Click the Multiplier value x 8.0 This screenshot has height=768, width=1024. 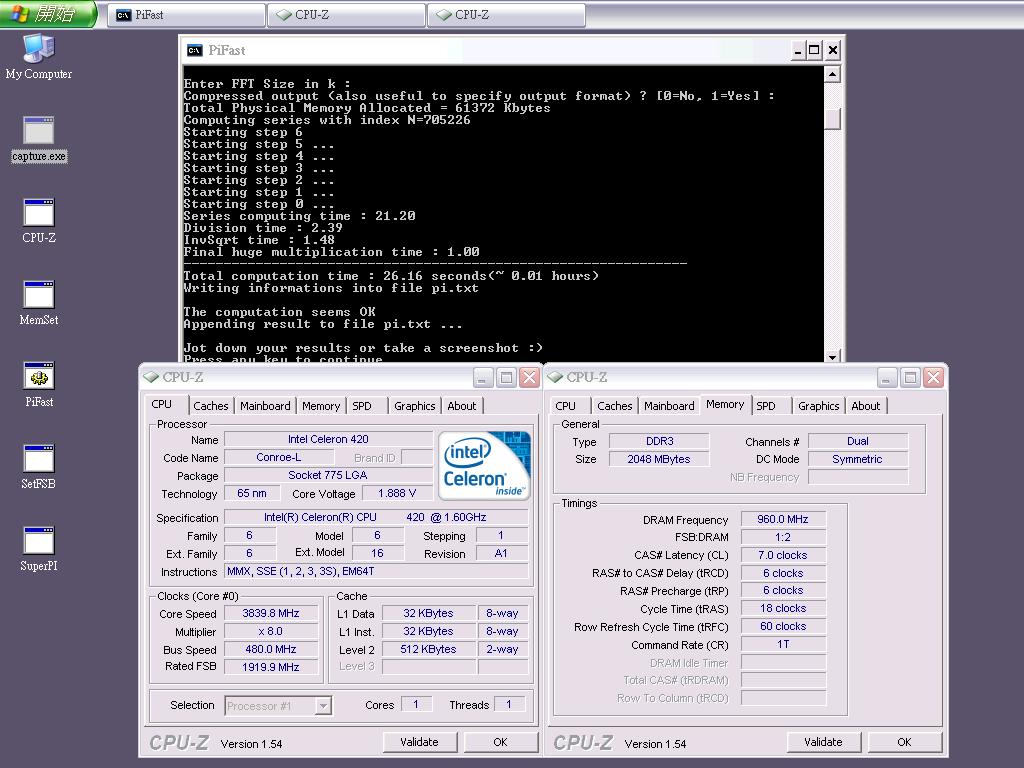coord(271,632)
